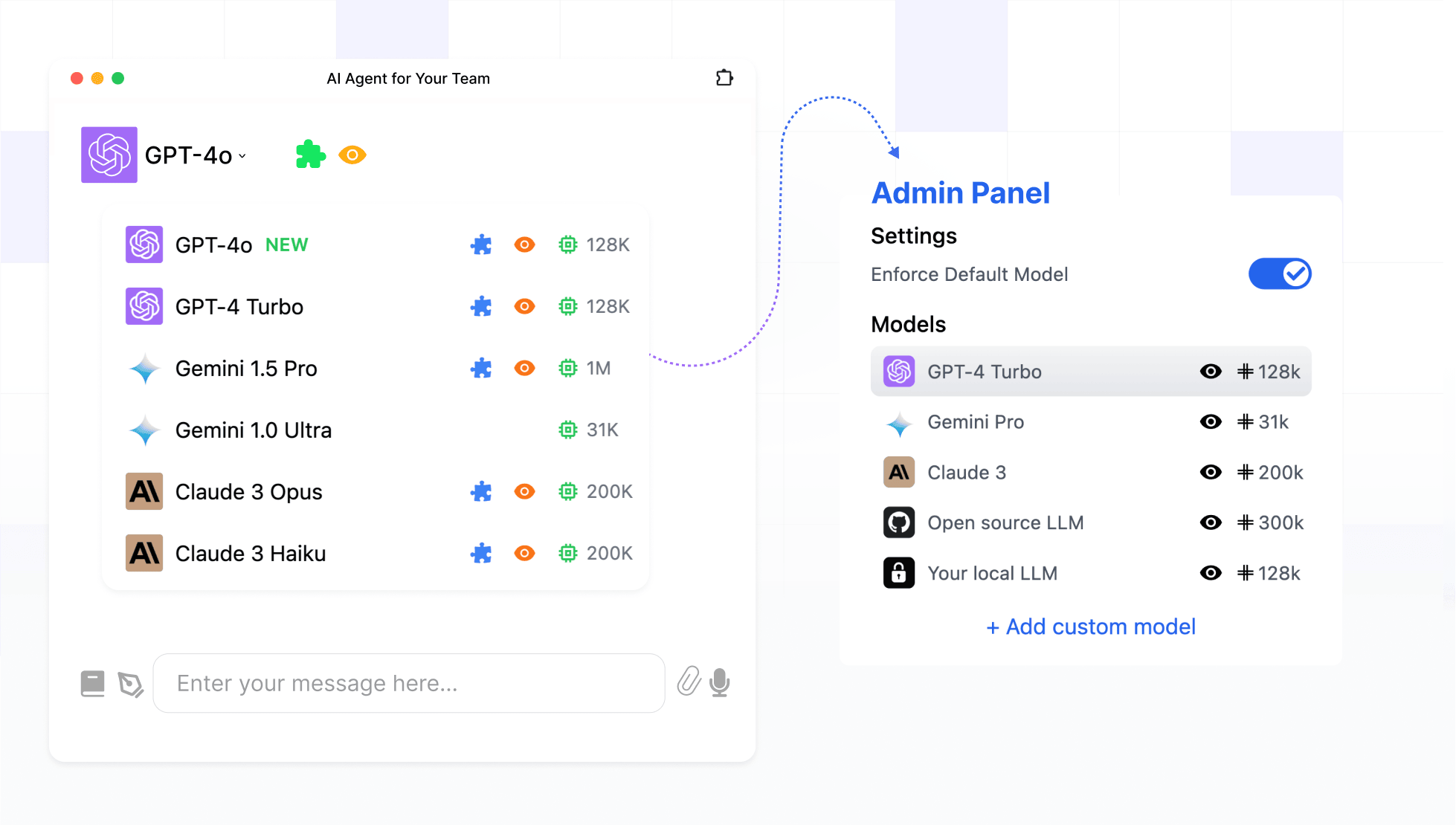The height and width of the screenshot is (825, 1456).
Task: Click the 1M context size label
Action: (x=599, y=368)
